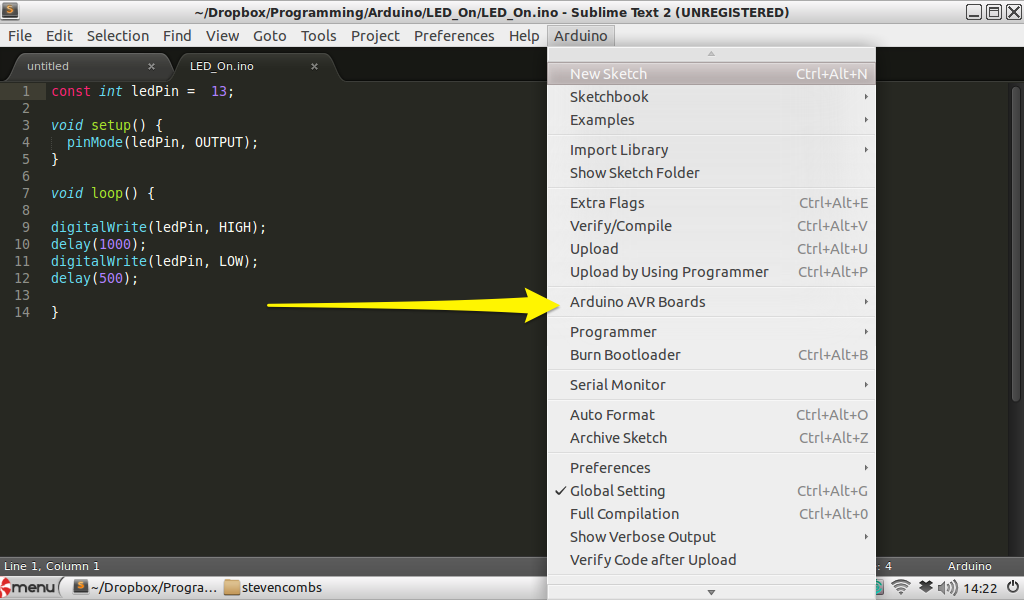Close the LED_On.ino tab
The height and width of the screenshot is (600, 1024).
(314, 66)
